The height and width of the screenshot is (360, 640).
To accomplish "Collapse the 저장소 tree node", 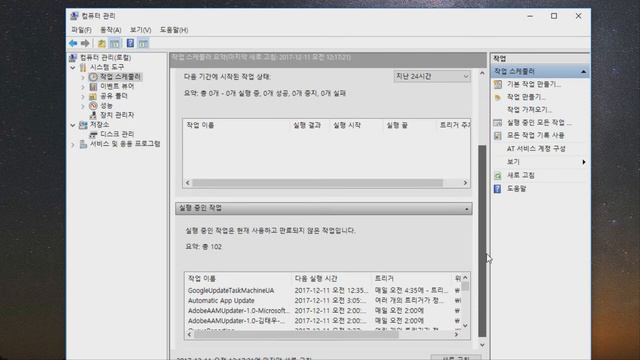I will pyautogui.click(x=73, y=125).
